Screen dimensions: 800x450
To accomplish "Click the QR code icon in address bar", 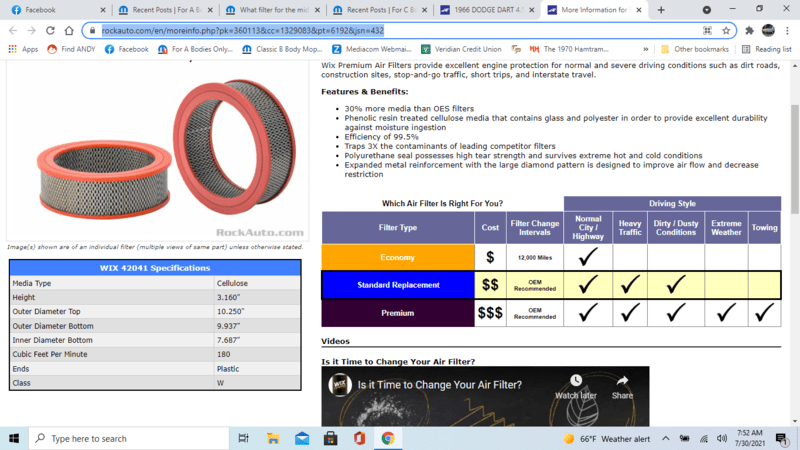I will (707, 31).
